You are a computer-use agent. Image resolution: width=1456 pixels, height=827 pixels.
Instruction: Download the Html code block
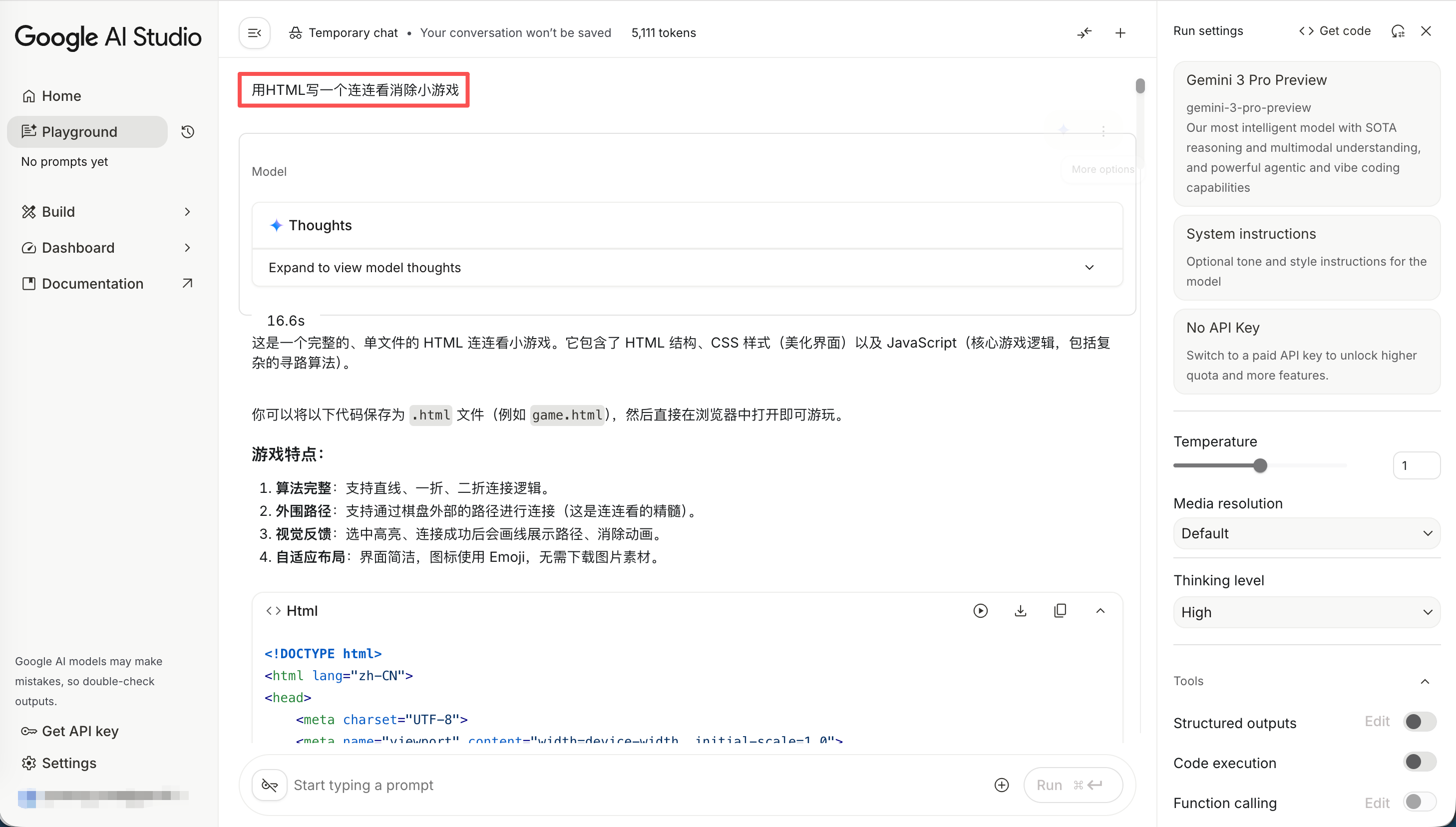click(x=1021, y=611)
